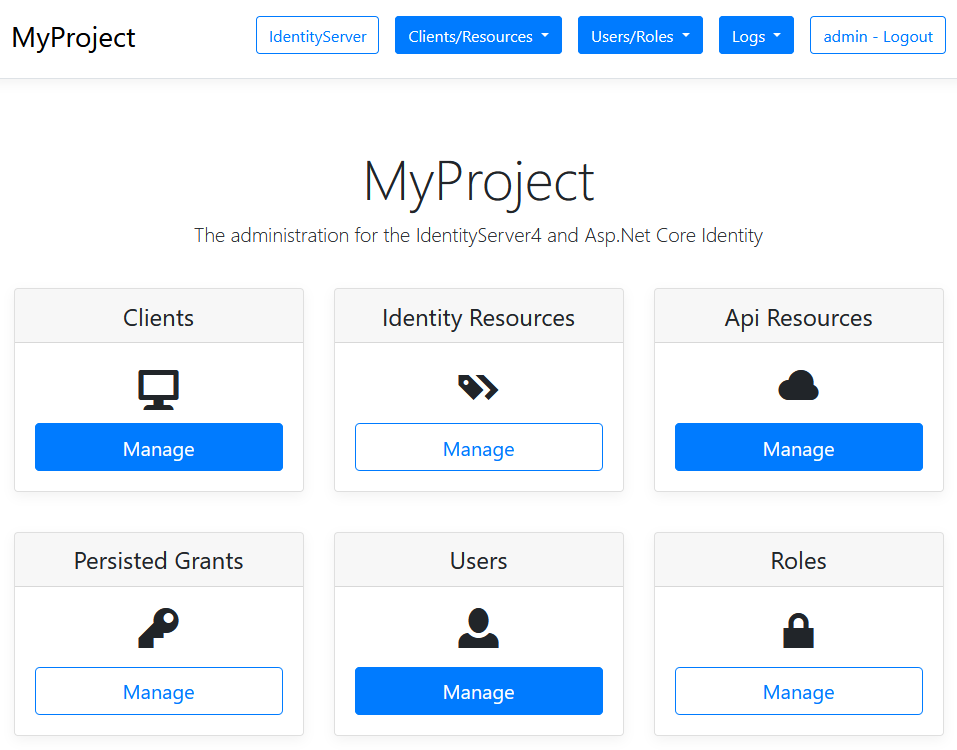Open the Clients/Resources dropdown menu
The height and width of the screenshot is (750, 957).
(x=478, y=35)
